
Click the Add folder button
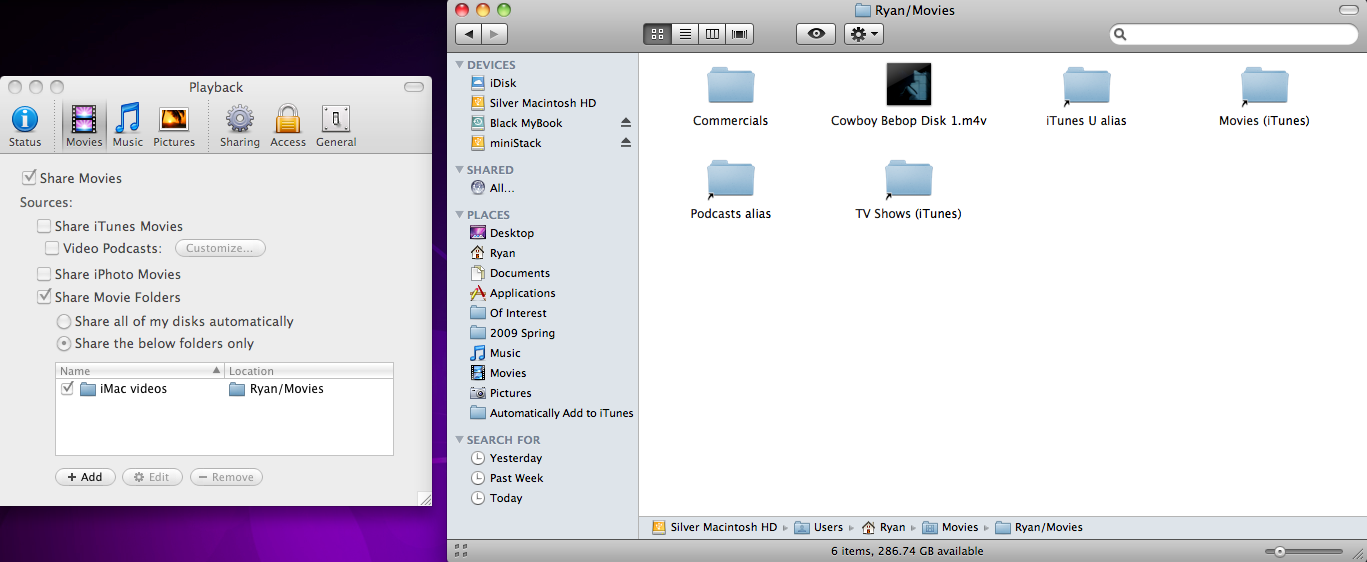pos(85,477)
